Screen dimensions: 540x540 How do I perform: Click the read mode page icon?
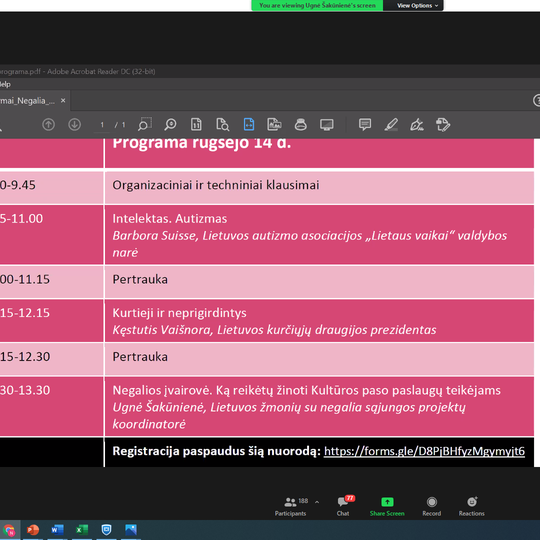pyautogui.click(x=274, y=124)
